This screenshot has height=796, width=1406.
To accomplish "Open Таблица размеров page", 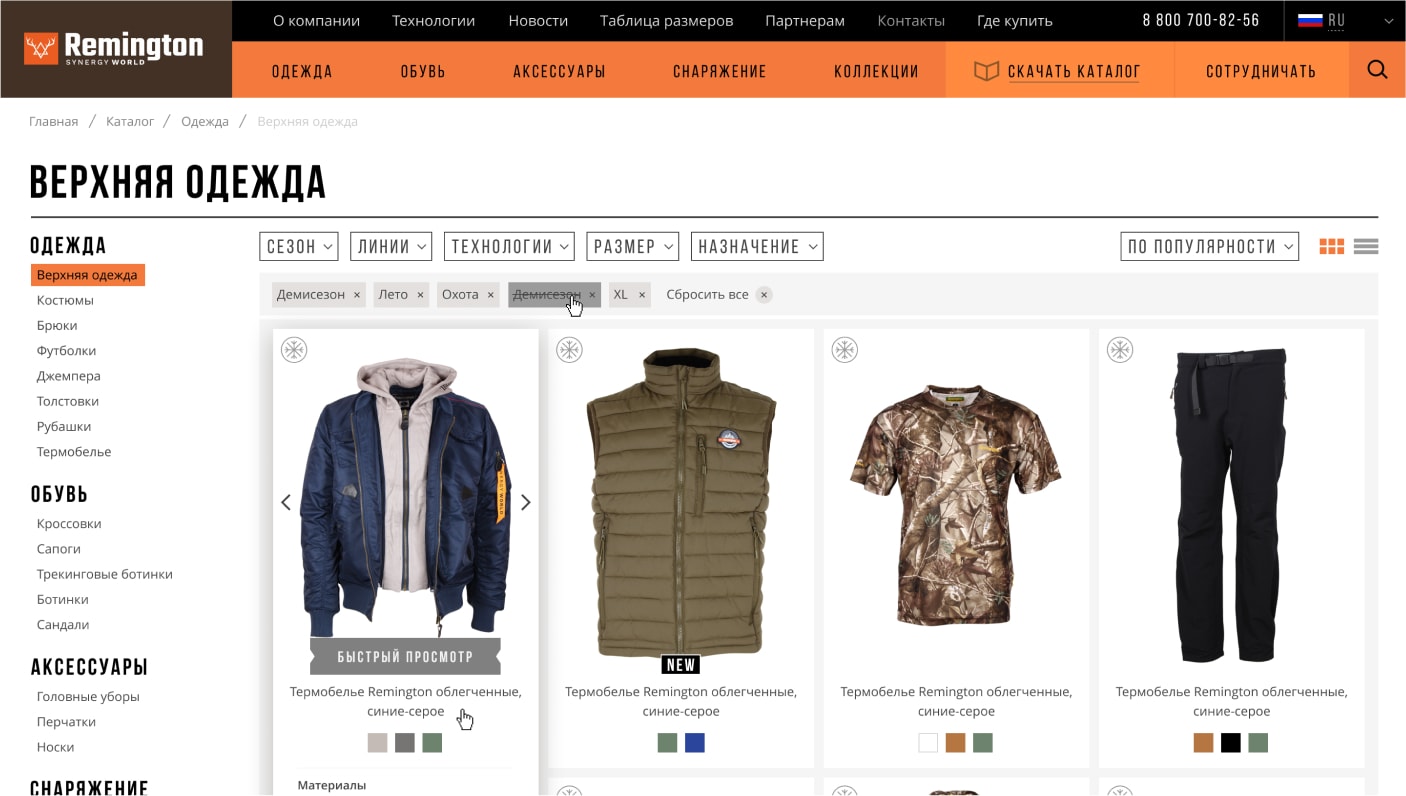I will [x=666, y=20].
